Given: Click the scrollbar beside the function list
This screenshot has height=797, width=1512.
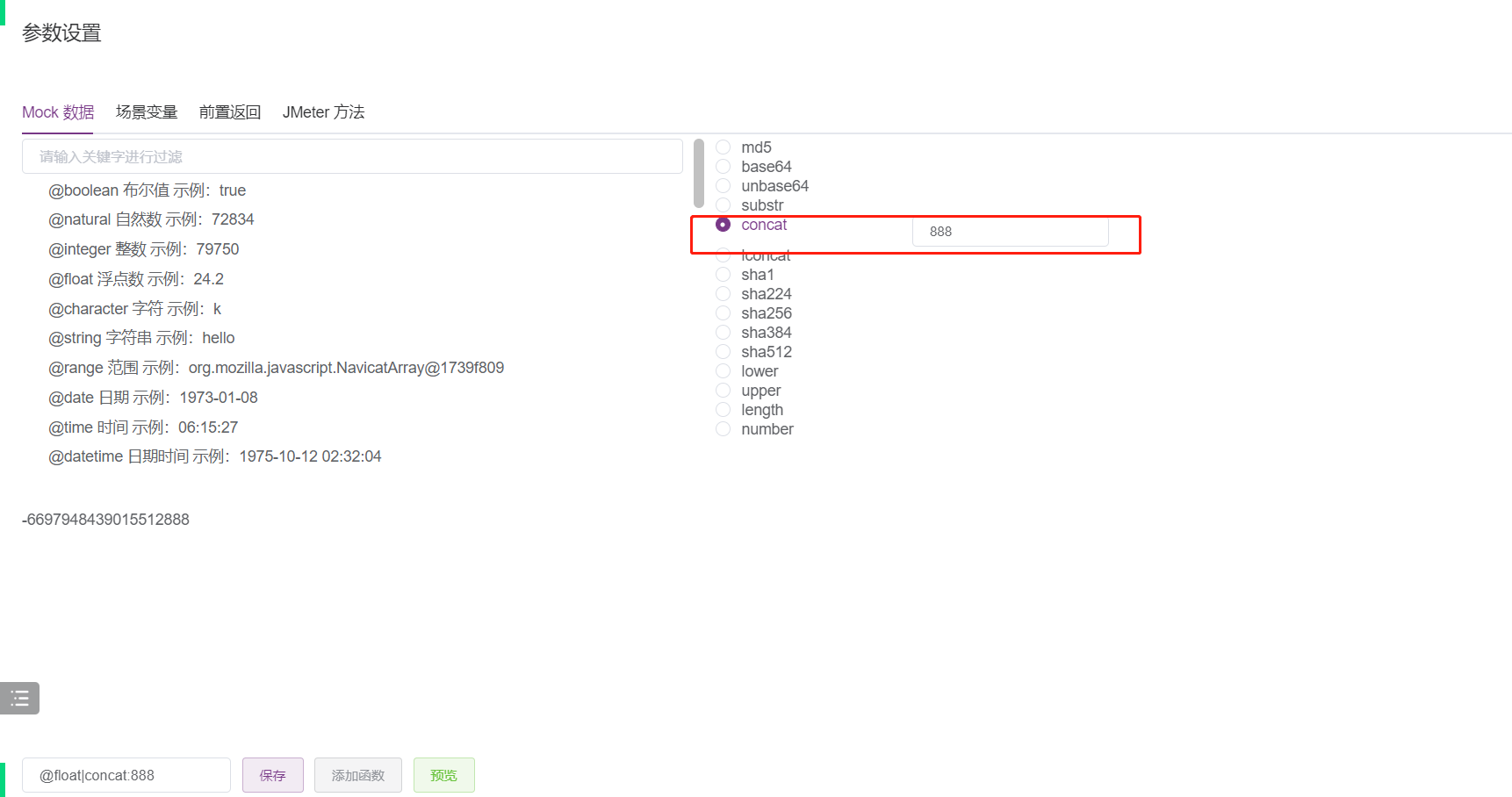Looking at the screenshot, I should pyautogui.click(x=698, y=174).
